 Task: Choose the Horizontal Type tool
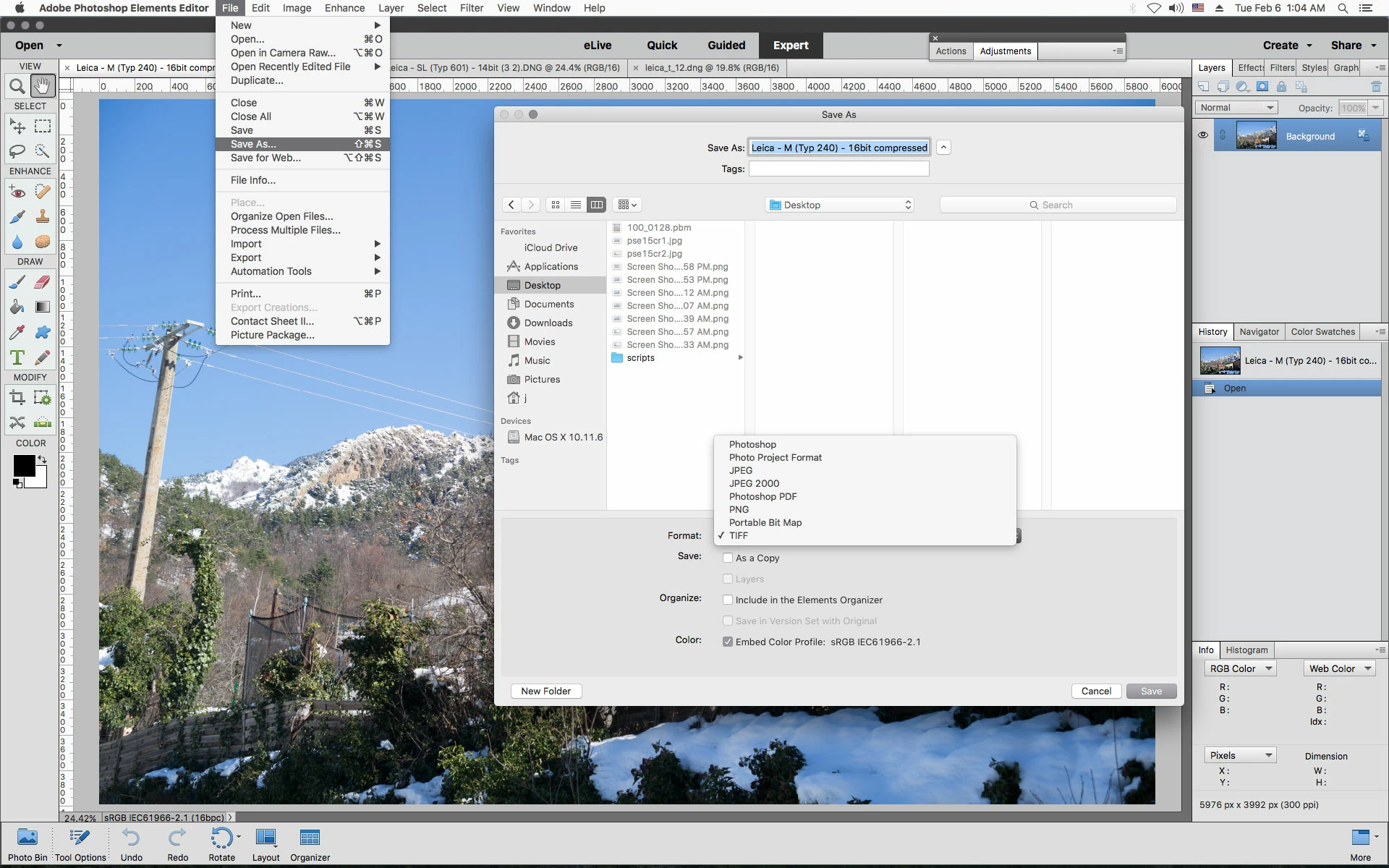(x=17, y=357)
